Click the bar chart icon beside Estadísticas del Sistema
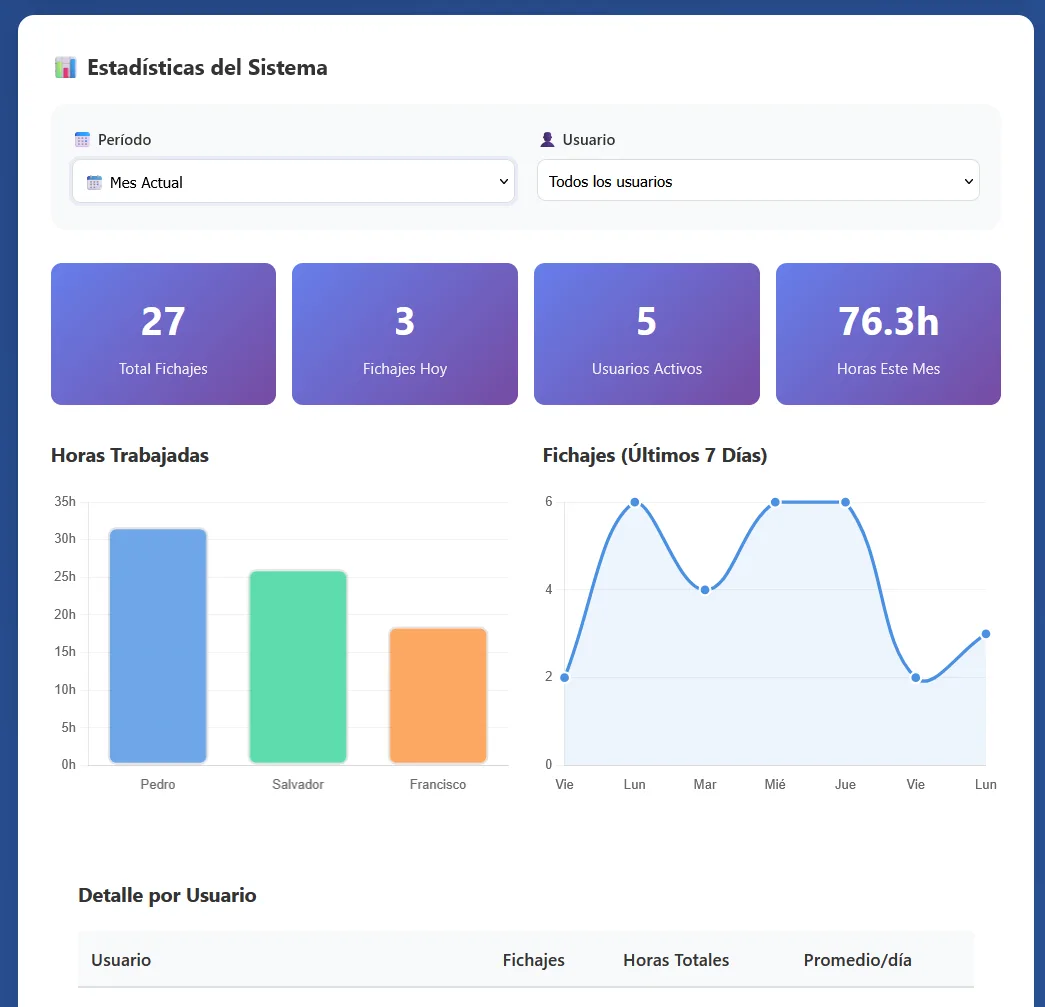Image resolution: width=1045 pixels, height=1007 pixels. coord(65,68)
